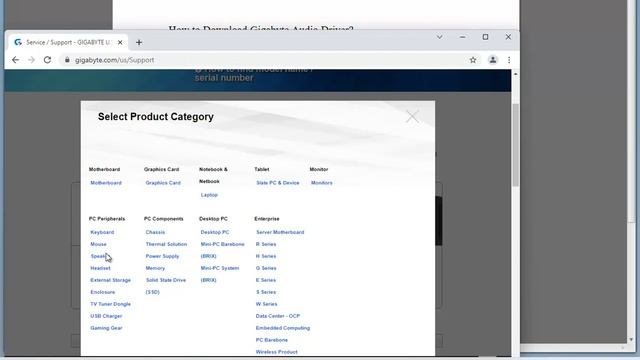
Task: Click the browser forward arrow
Action: (31, 60)
